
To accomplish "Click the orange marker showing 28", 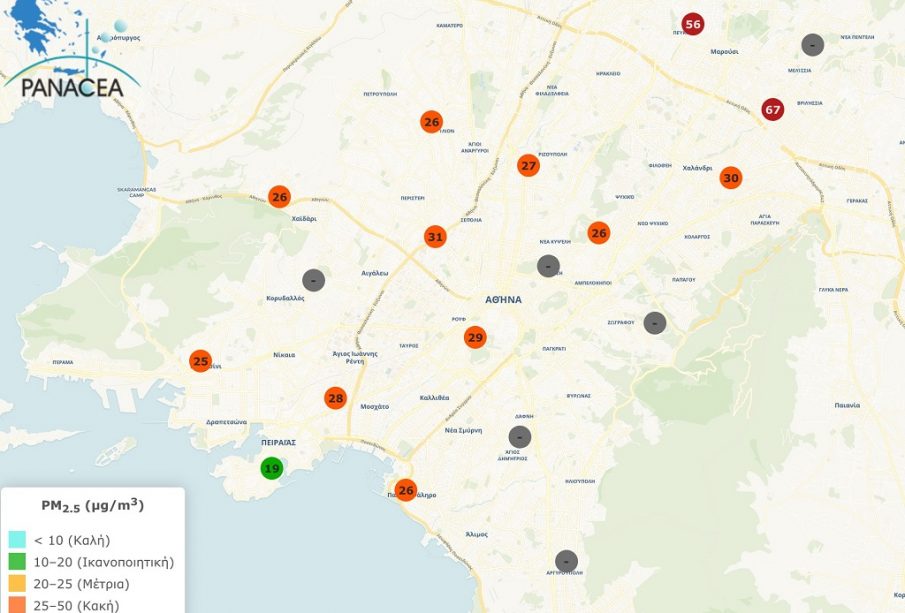I will pyautogui.click(x=335, y=399).
